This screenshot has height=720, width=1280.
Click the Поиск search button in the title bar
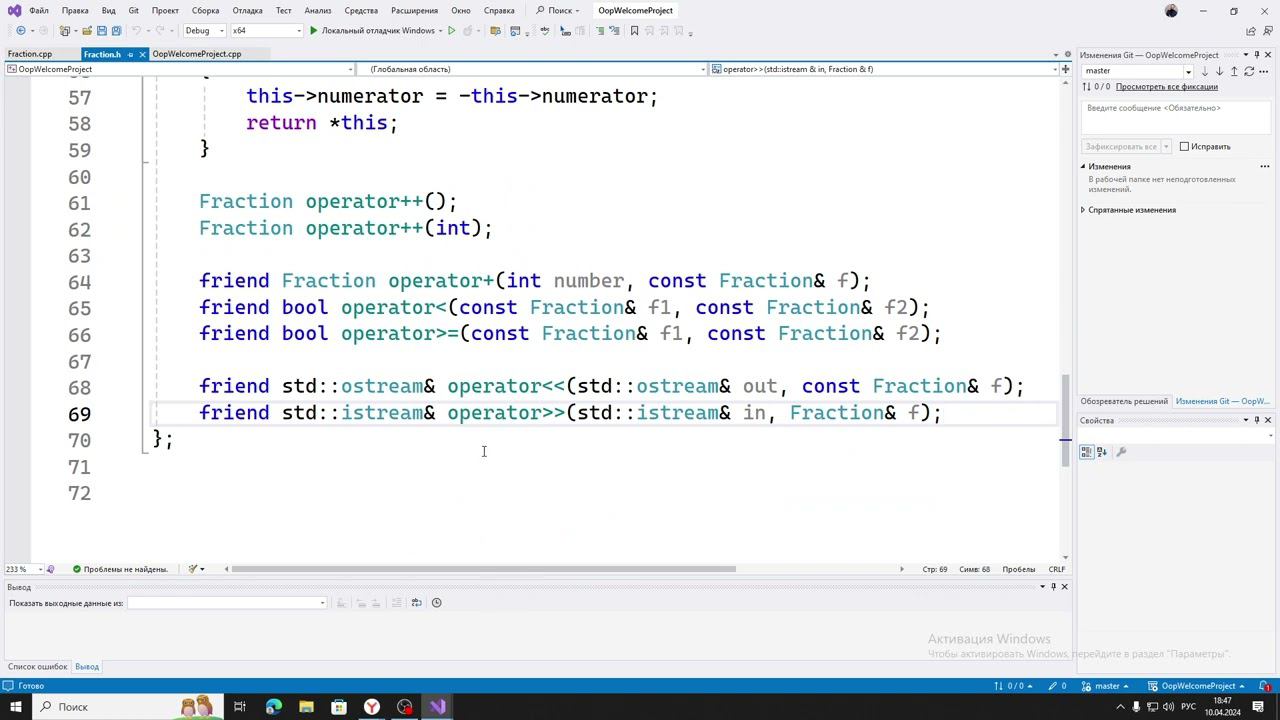tap(558, 11)
